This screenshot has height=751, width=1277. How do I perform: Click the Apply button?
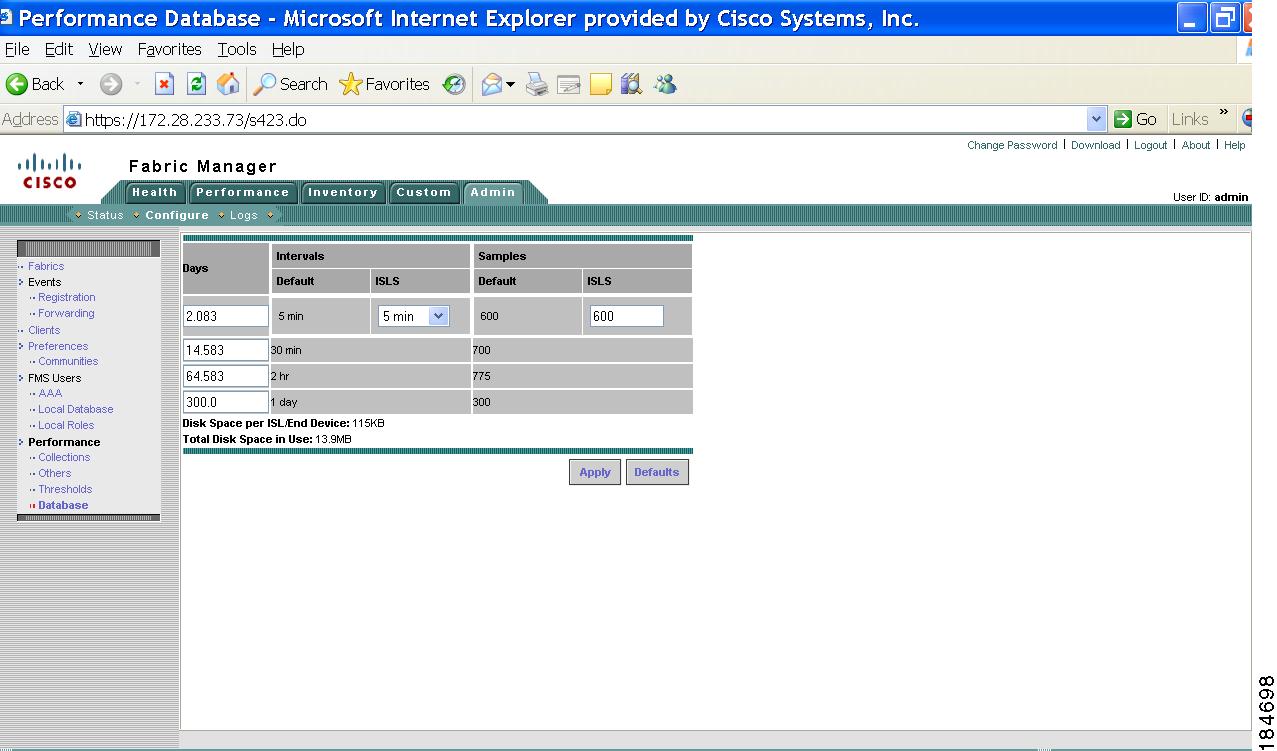595,472
